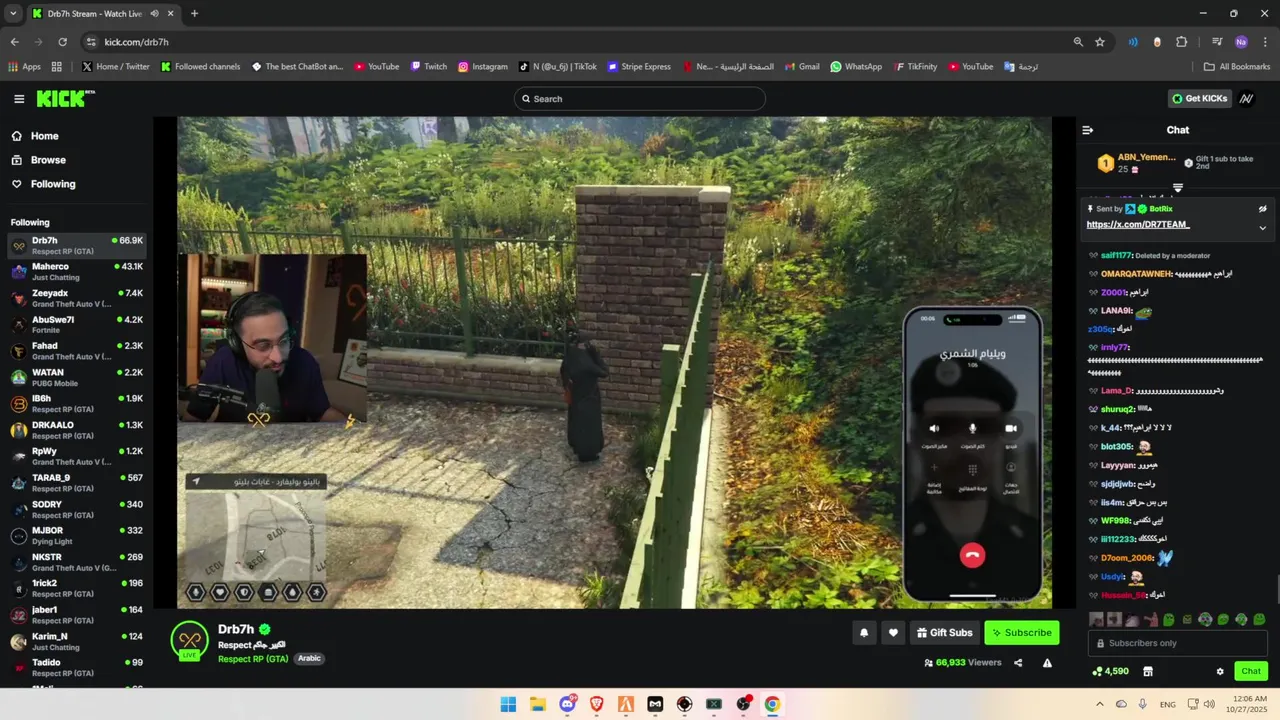The width and height of the screenshot is (1280, 720).
Task: Open the Respect RP (GTA) category link
Action: pyautogui.click(x=253, y=658)
